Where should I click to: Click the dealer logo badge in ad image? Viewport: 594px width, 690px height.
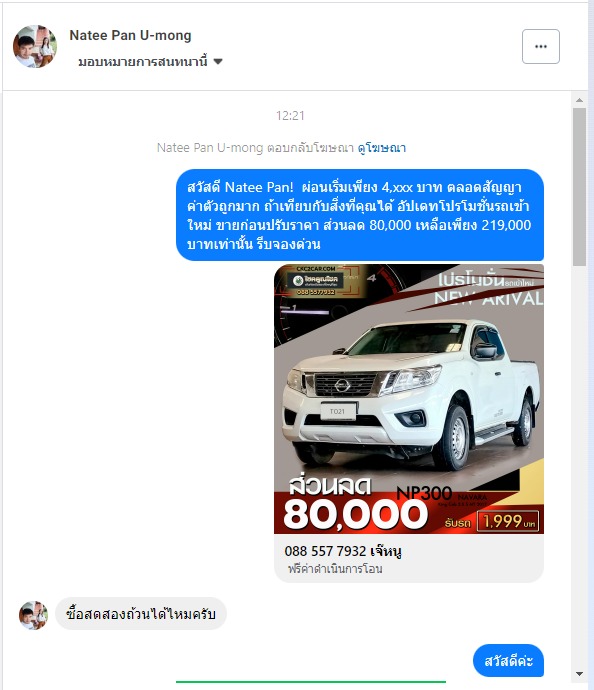pos(316,280)
